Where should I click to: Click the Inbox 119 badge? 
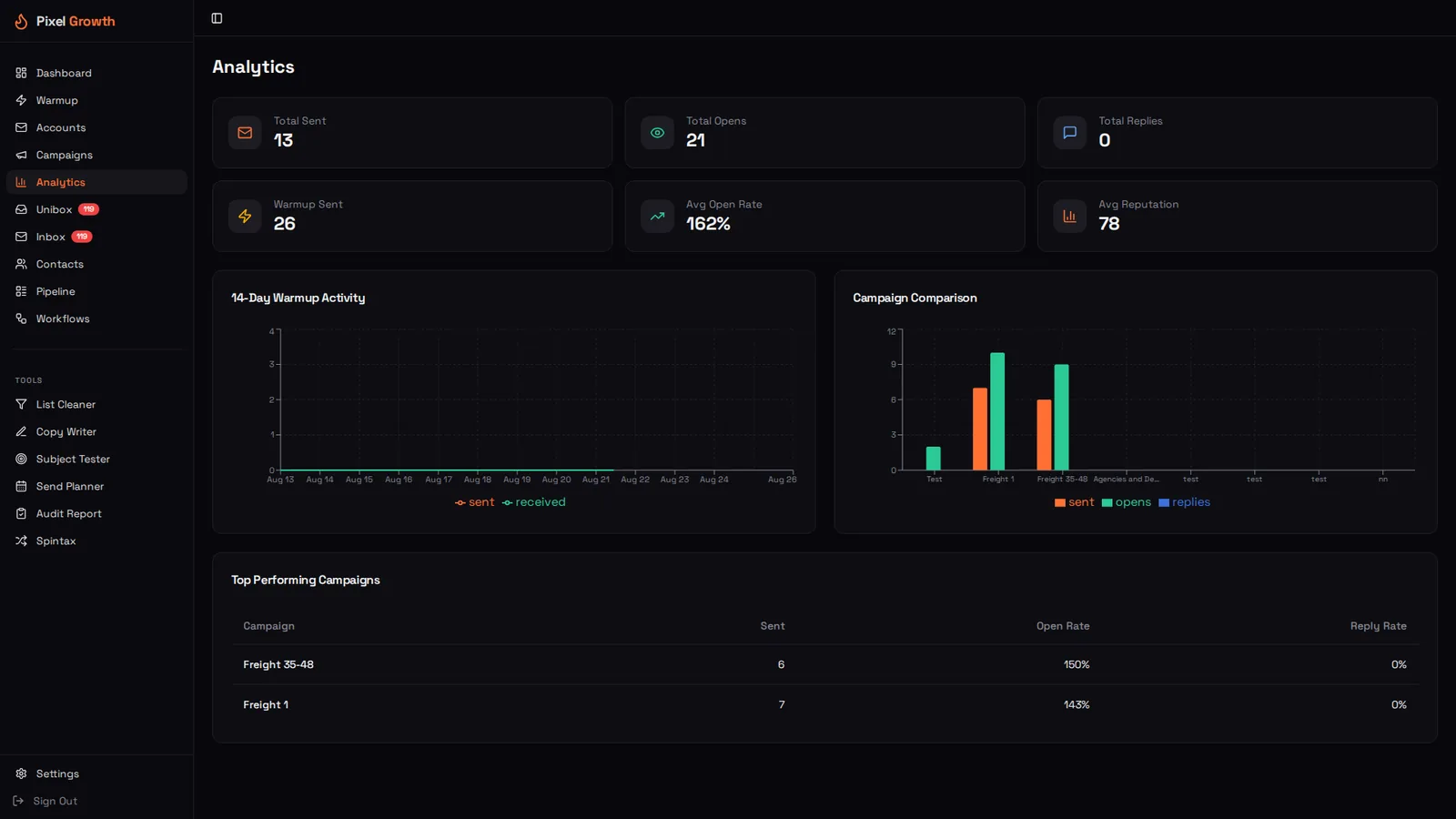pyautogui.click(x=82, y=237)
